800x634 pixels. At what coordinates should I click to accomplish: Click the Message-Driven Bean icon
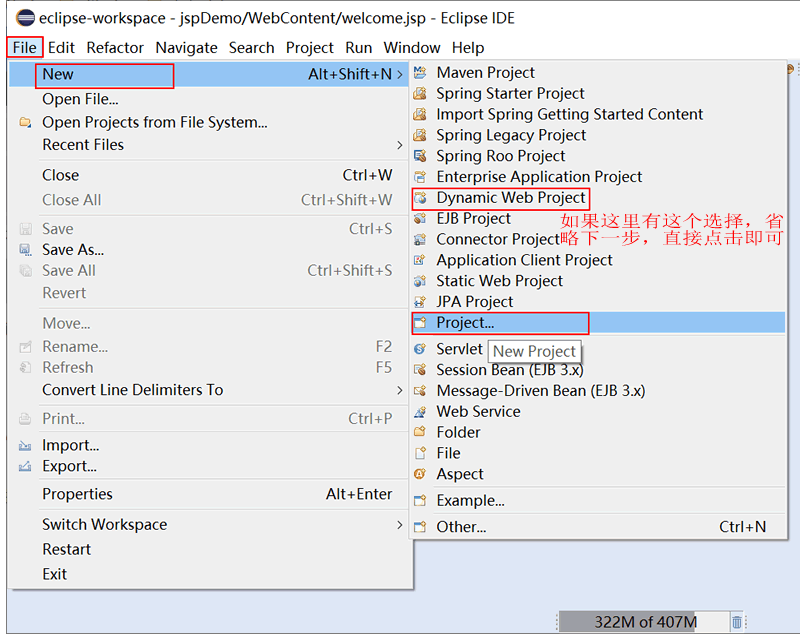(420, 391)
